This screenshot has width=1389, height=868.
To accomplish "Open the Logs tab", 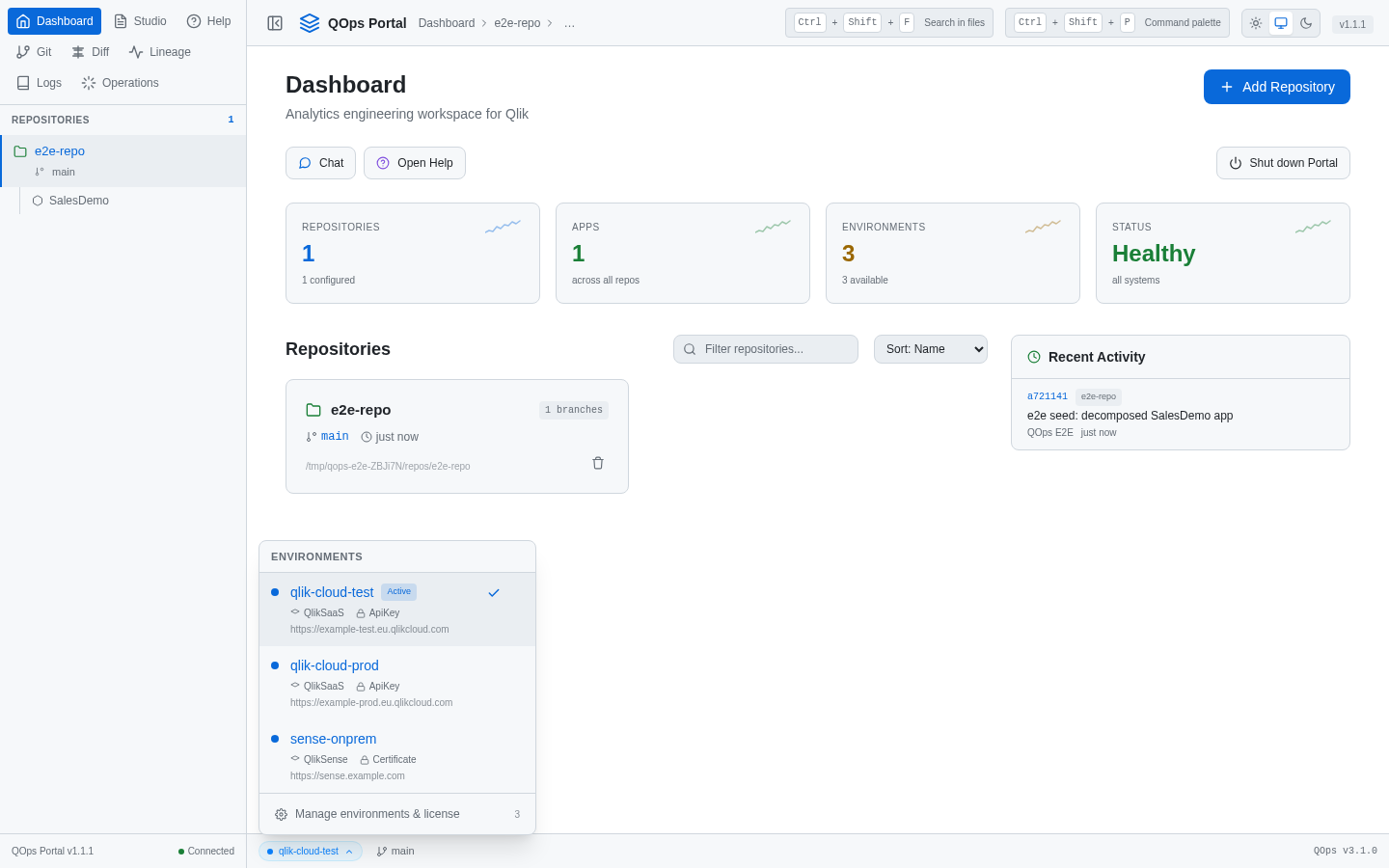I will point(39,83).
